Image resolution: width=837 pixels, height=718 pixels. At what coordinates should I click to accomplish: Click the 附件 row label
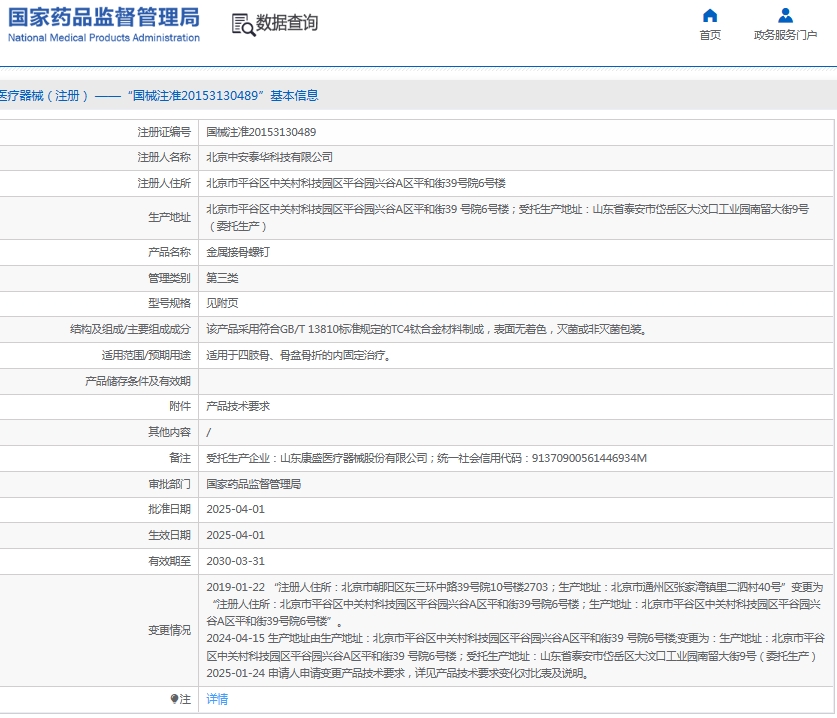[180, 406]
